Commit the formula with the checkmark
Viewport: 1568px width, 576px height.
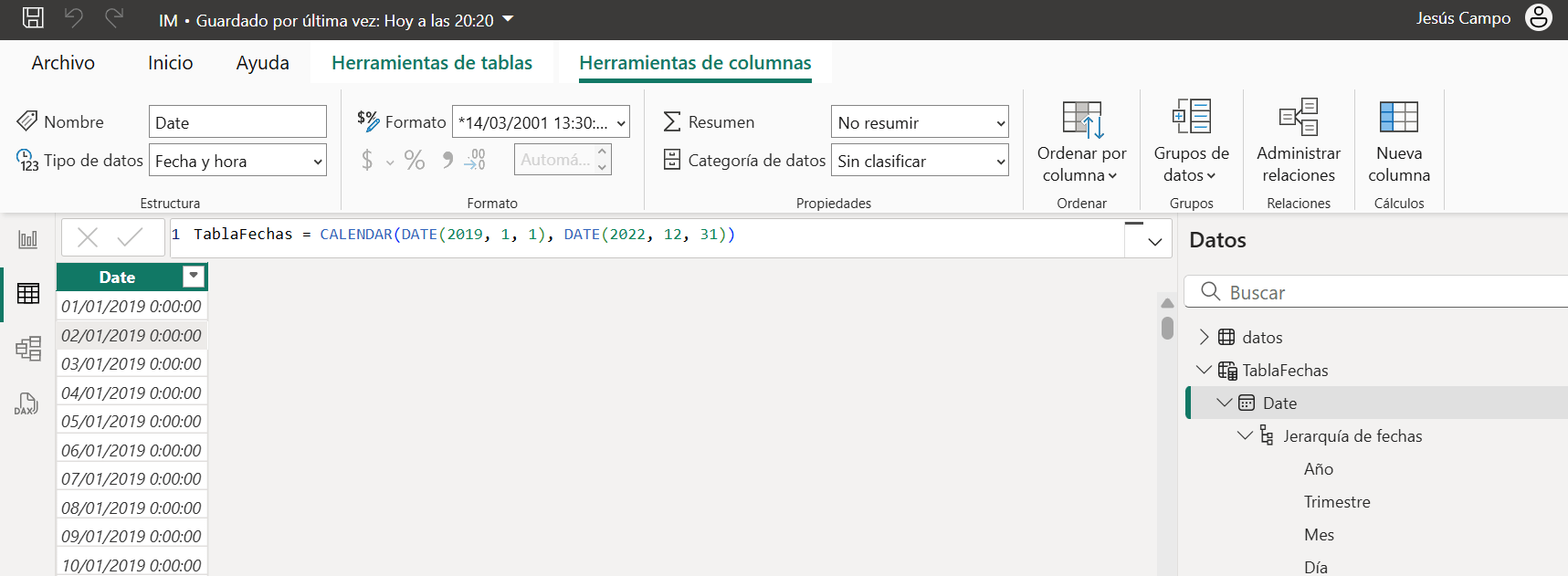(130, 237)
